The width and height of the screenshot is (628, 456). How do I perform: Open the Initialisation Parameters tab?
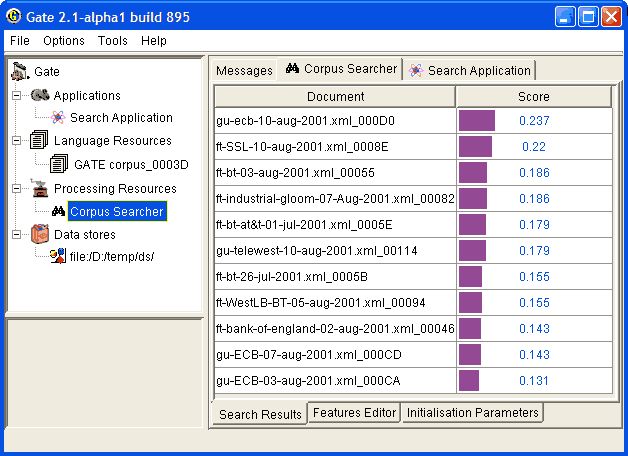point(472,413)
